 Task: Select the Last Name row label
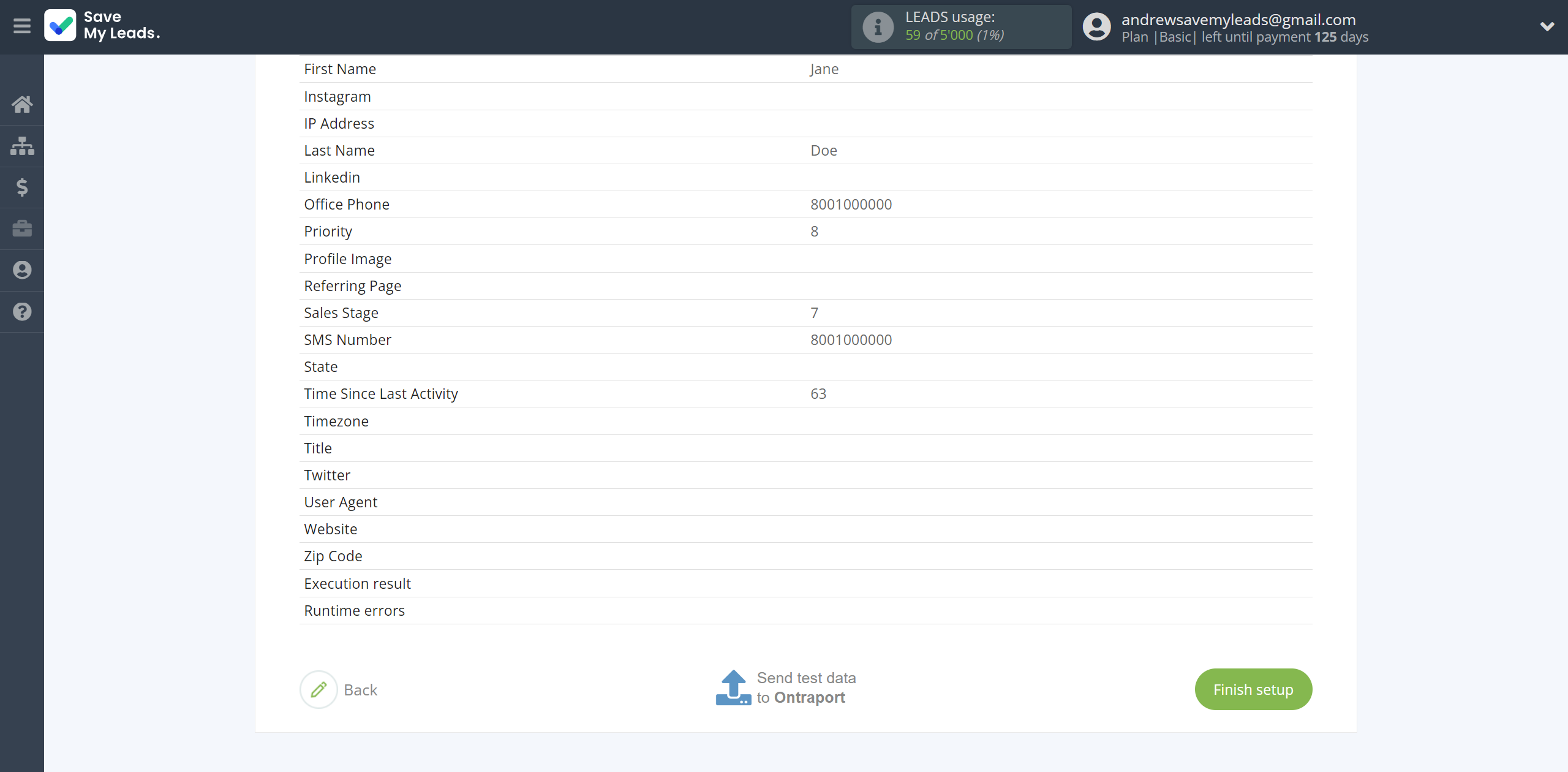pos(339,151)
